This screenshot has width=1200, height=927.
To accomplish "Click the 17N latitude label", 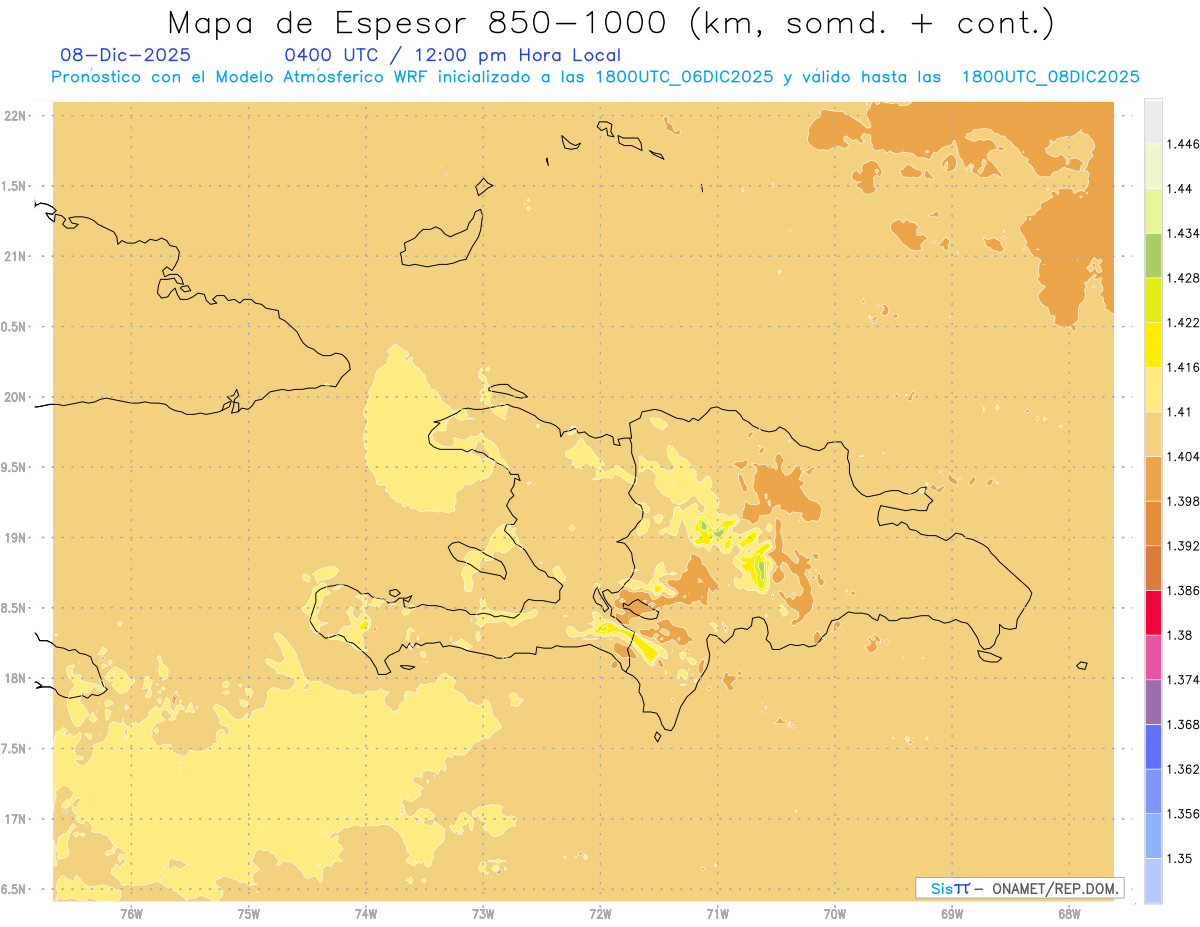I will (x=14, y=819).
